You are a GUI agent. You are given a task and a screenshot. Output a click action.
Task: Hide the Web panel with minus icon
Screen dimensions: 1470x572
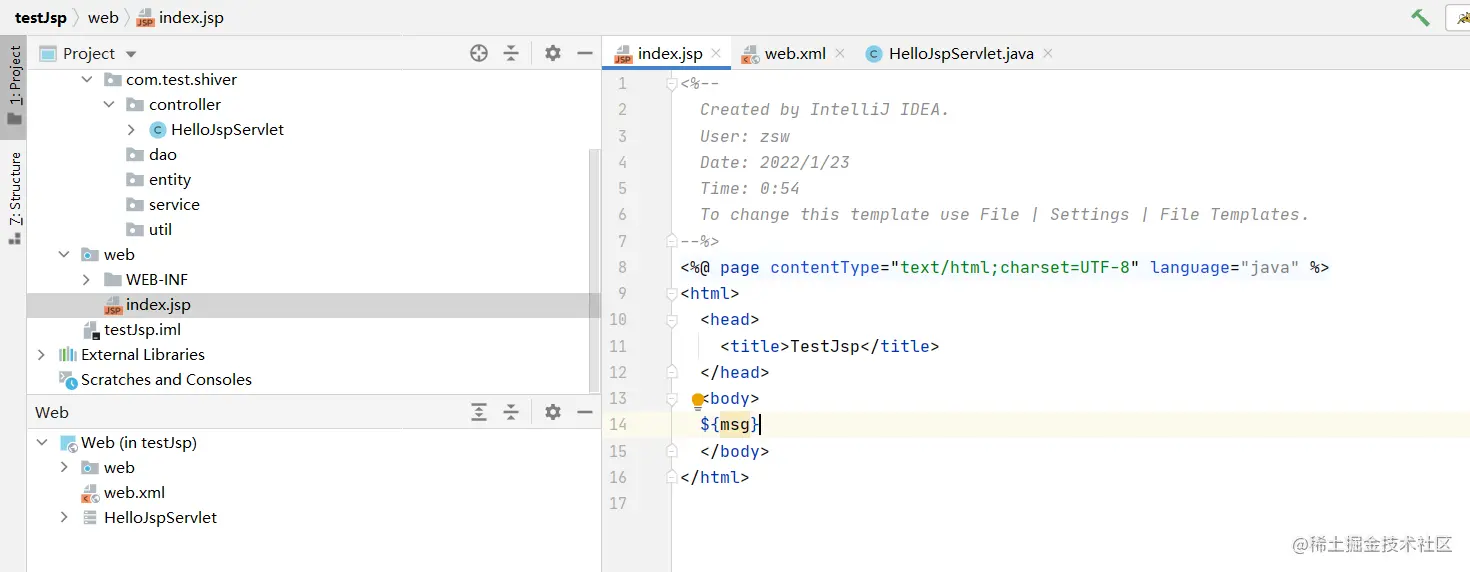click(x=585, y=412)
